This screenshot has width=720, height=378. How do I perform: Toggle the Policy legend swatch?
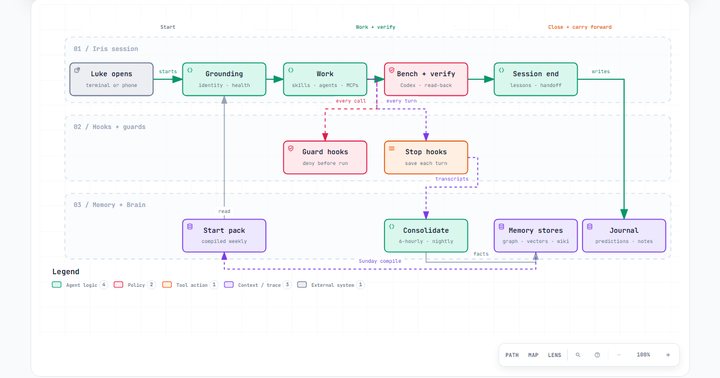(x=118, y=285)
